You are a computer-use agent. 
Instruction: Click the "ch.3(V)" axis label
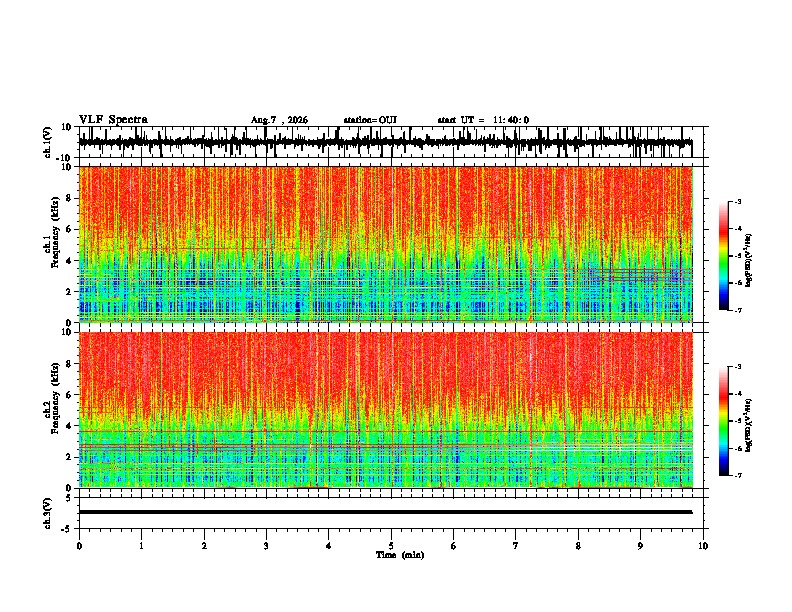(48, 513)
